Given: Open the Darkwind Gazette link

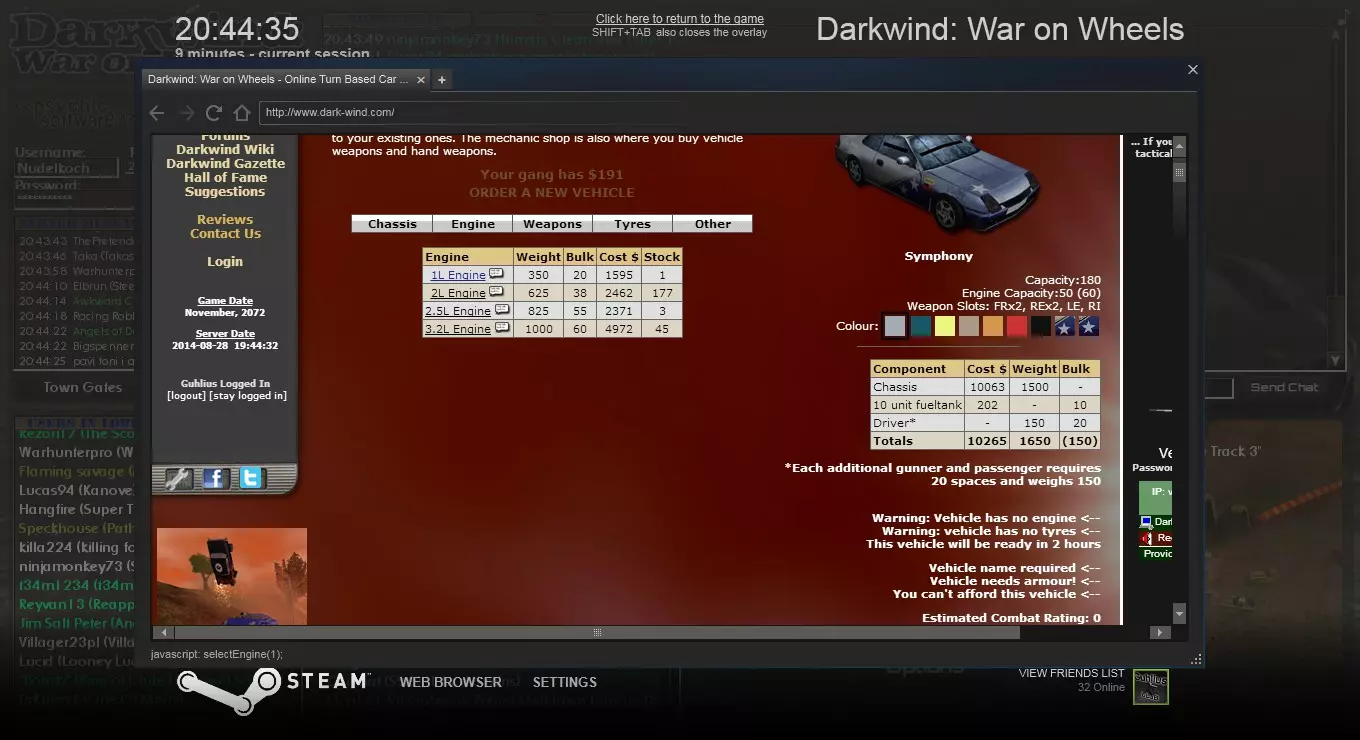Looking at the screenshot, I should click(x=225, y=164).
